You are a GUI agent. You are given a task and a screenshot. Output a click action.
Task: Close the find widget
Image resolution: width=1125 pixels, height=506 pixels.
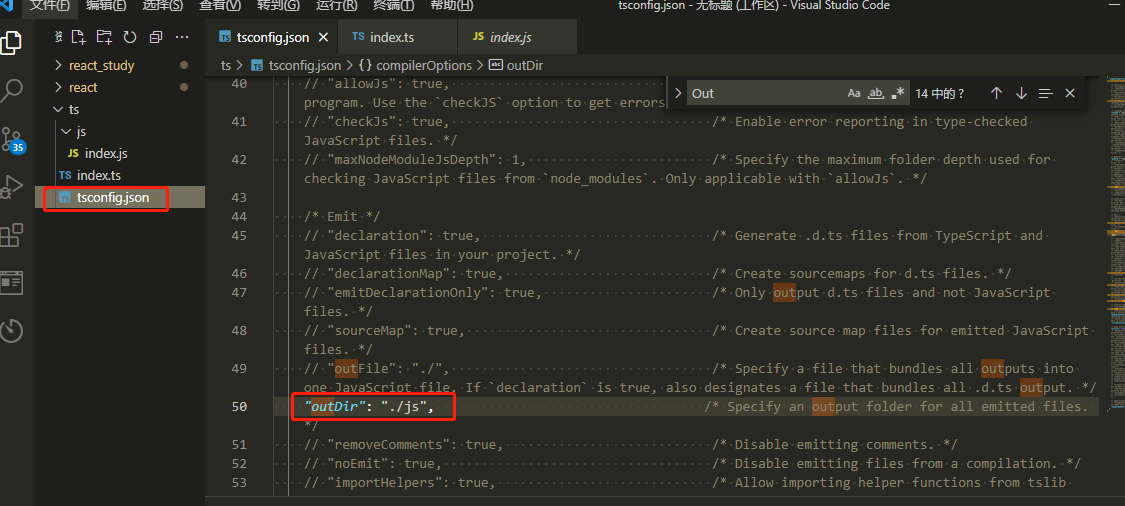[1070, 93]
